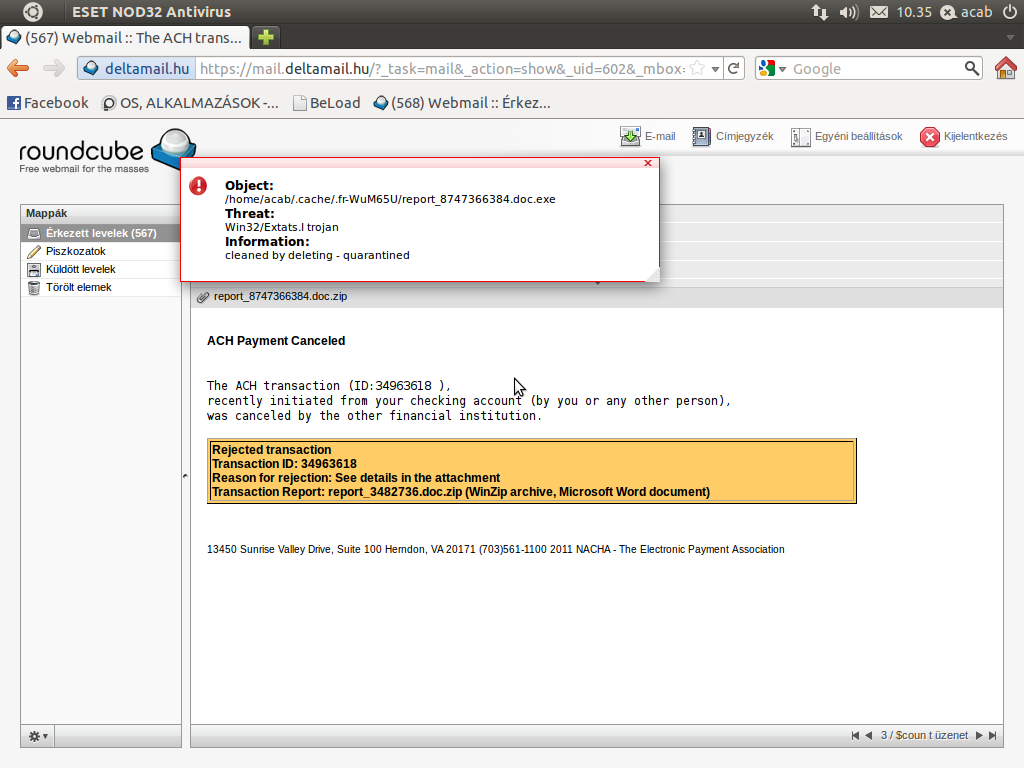Open the Ubuntu system menu icon
This screenshot has width=1024, height=768.
coord(33,12)
